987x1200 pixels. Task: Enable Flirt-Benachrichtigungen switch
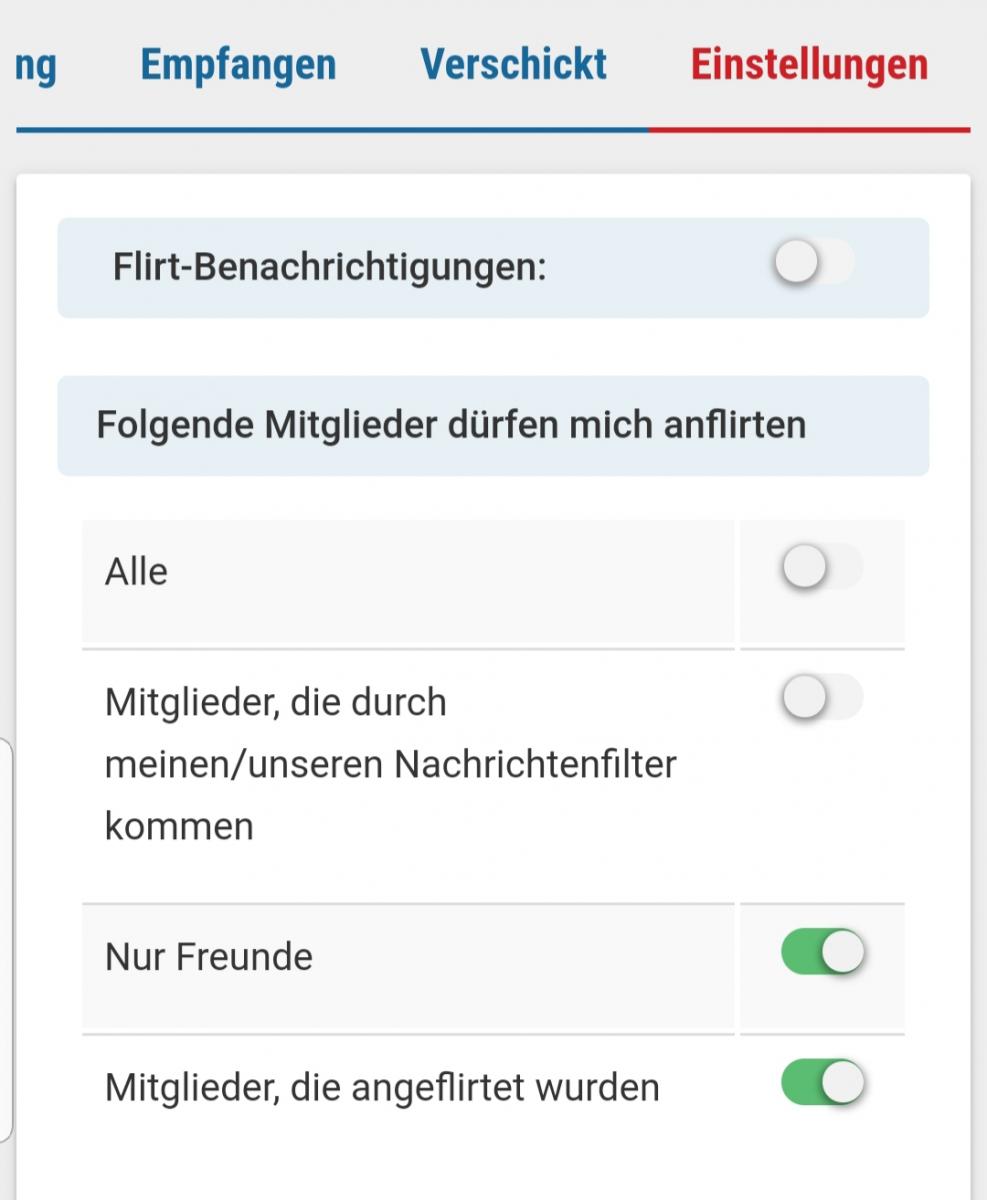[814, 264]
